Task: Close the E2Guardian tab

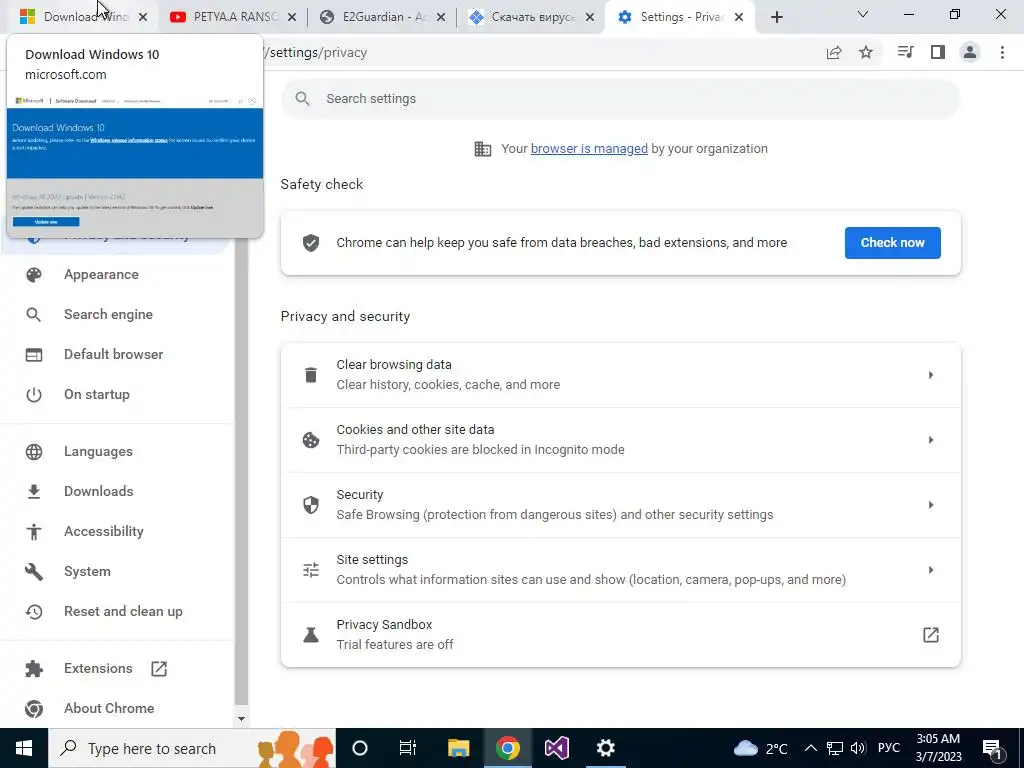Action: (x=441, y=18)
